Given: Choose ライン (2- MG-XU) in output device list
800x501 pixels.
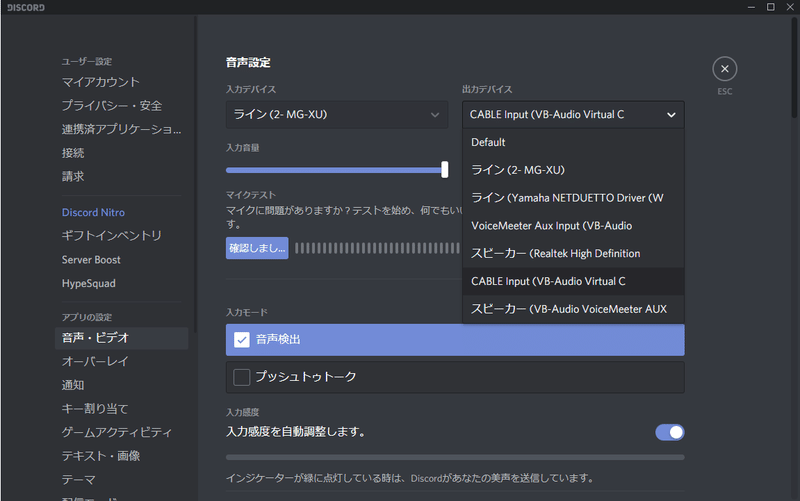Looking at the screenshot, I should pos(573,170).
